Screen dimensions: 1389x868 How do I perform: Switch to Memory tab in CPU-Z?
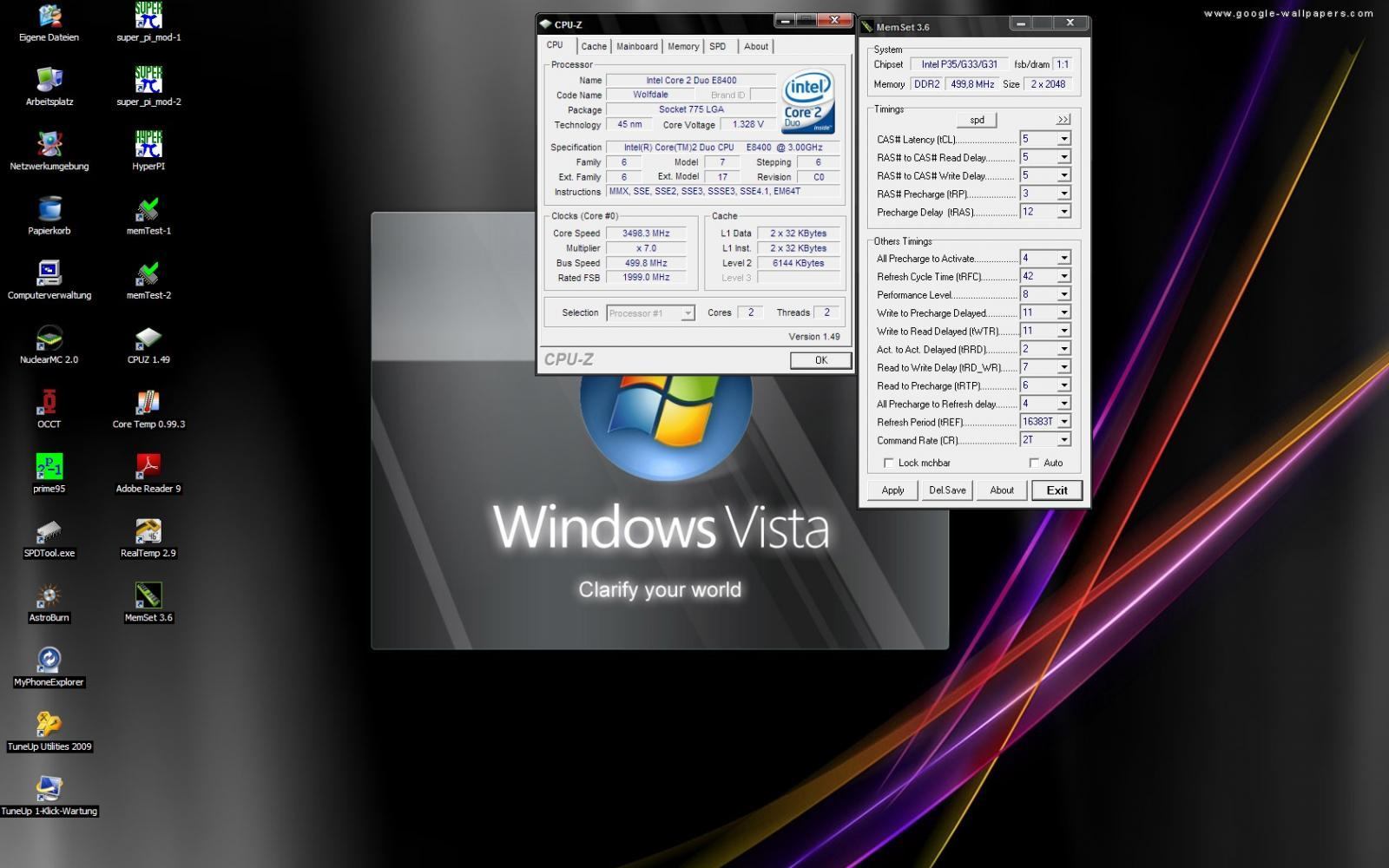[x=683, y=46]
